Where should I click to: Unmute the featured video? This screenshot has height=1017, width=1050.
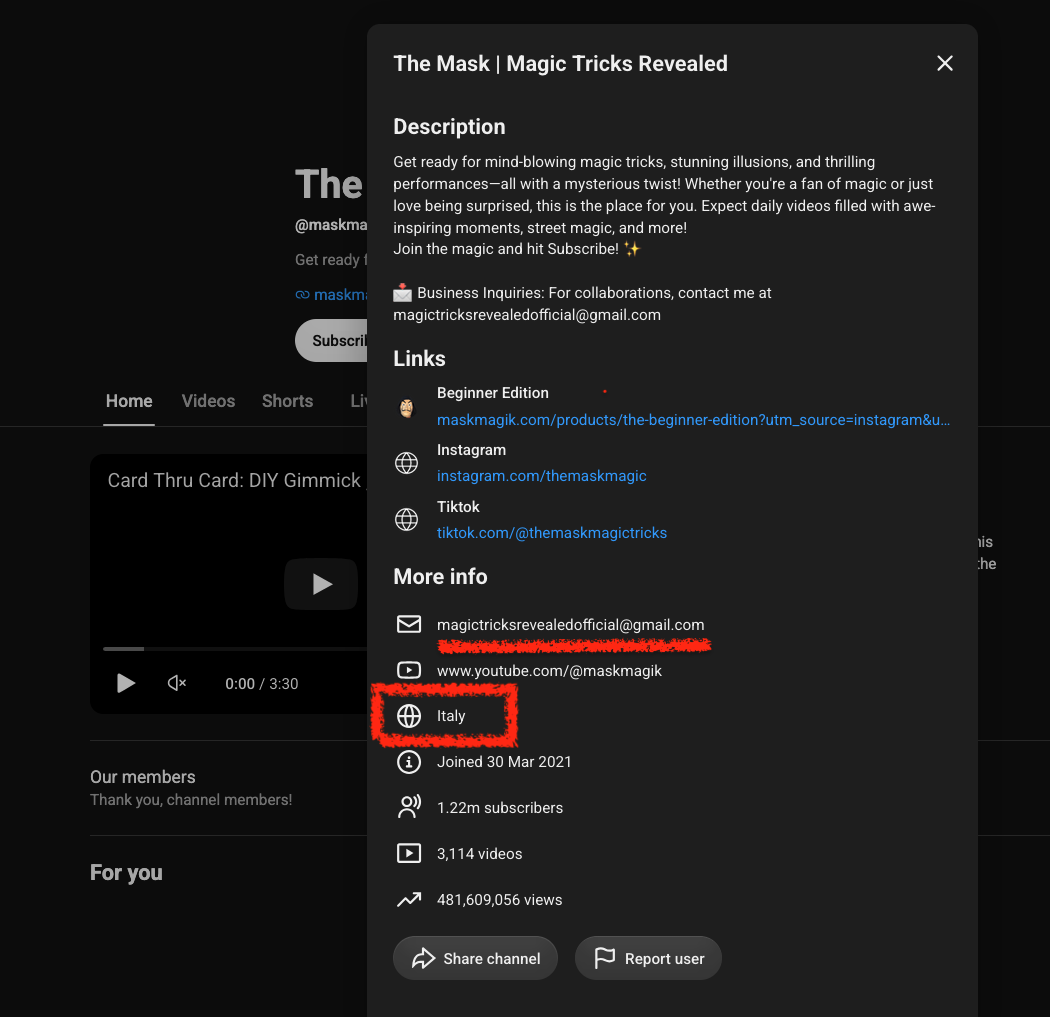click(177, 683)
